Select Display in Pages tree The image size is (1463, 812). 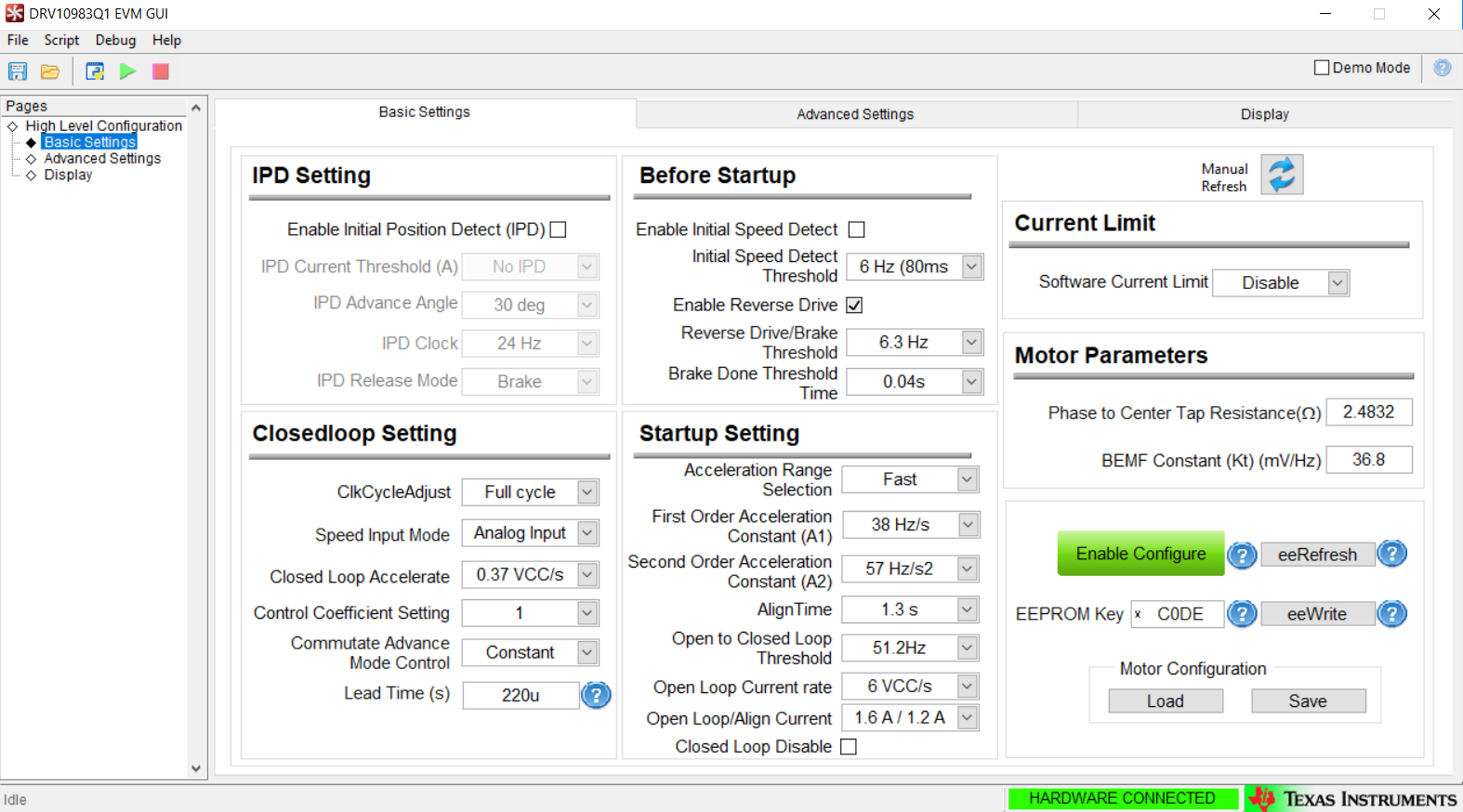point(68,176)
